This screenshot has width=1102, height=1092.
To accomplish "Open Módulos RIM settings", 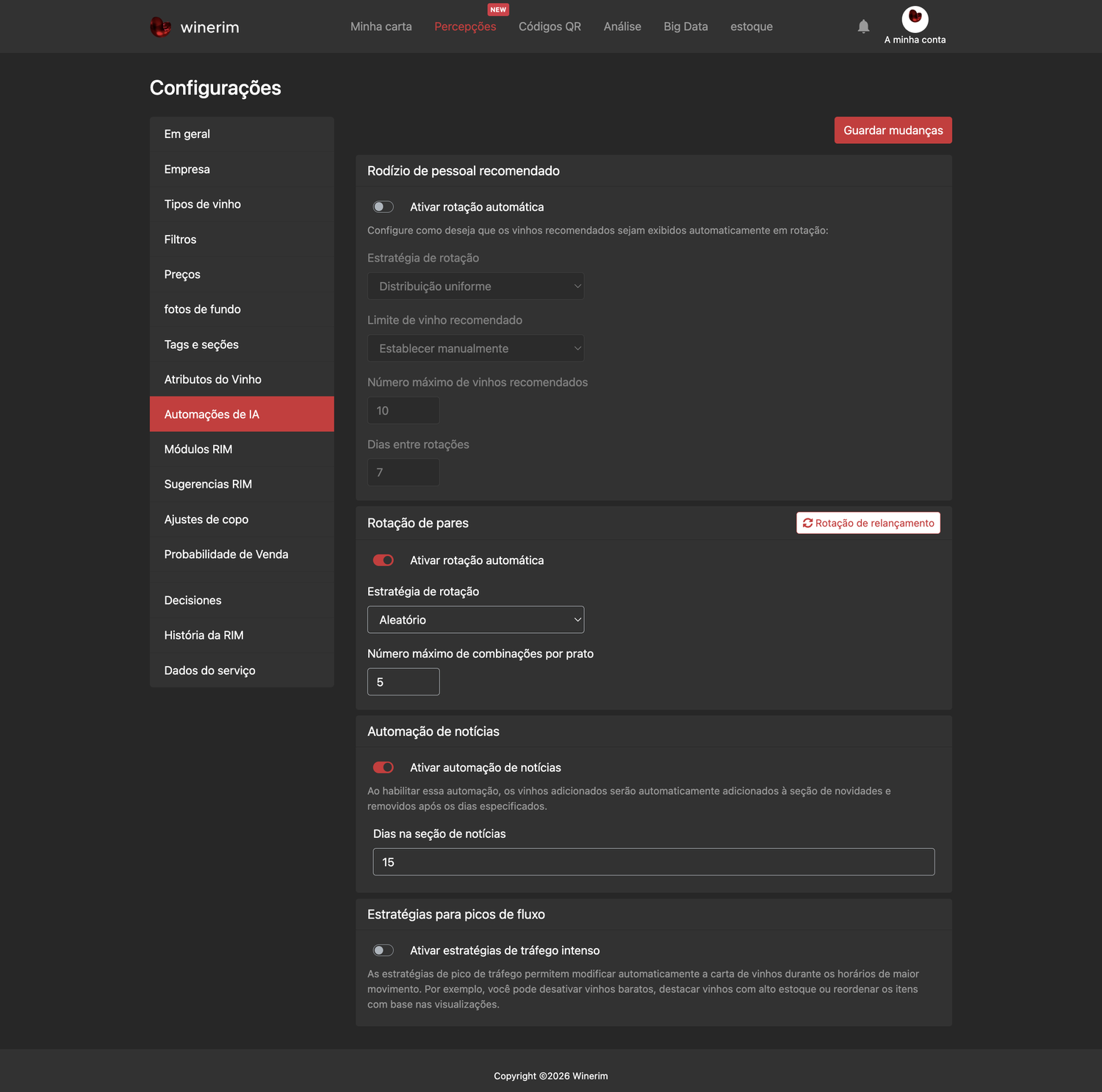I will [x=242, y=449].
